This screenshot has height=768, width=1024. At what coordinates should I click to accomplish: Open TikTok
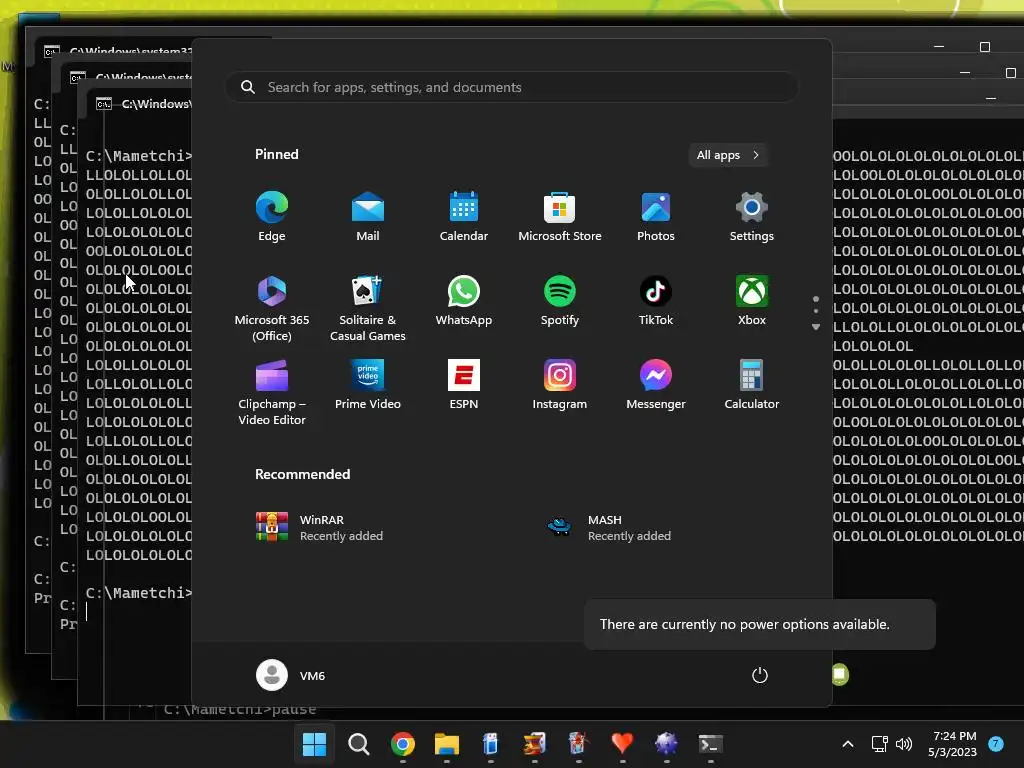[656, 301]
